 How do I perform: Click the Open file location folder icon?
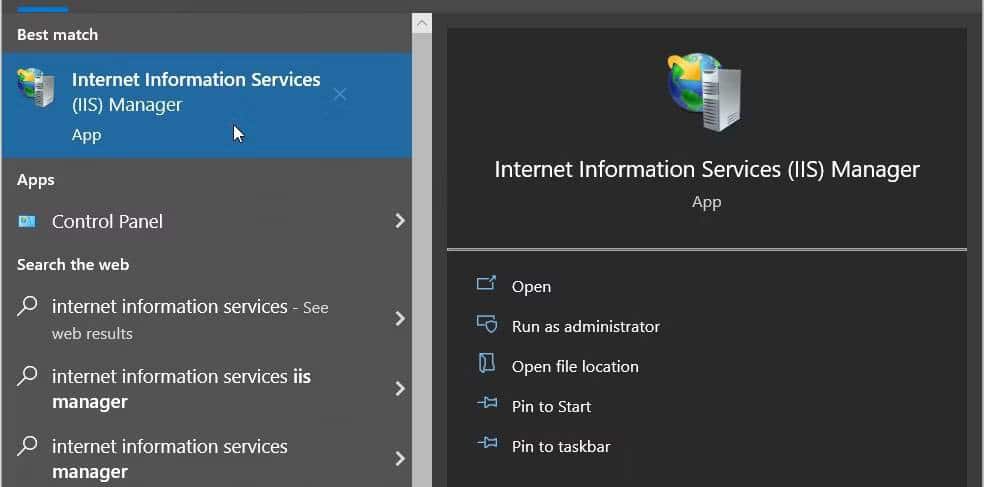pyautogui.click(x=486, y=363)
